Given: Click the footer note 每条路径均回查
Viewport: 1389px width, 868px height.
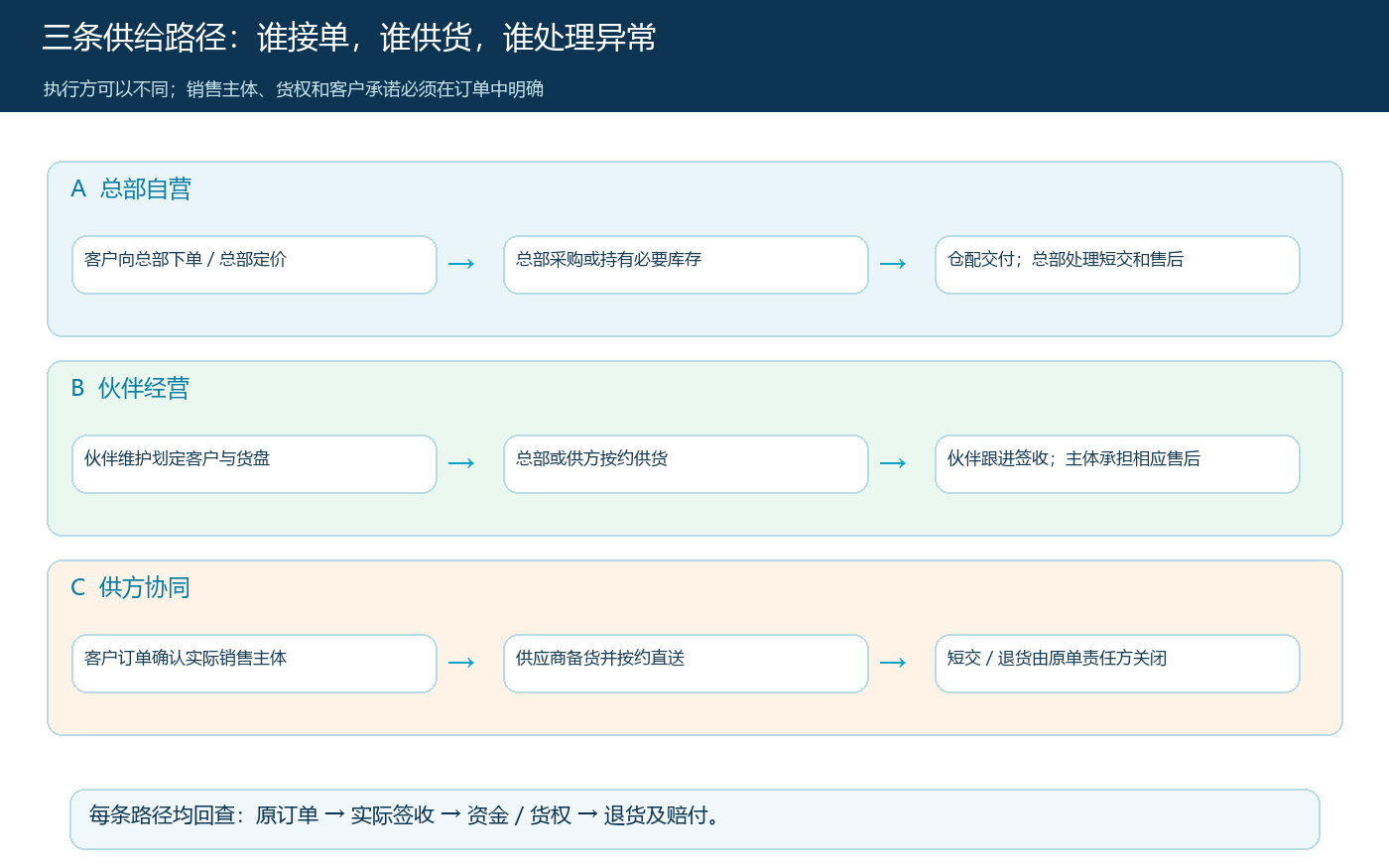Looking at the screenshot, I should [694, 819].
